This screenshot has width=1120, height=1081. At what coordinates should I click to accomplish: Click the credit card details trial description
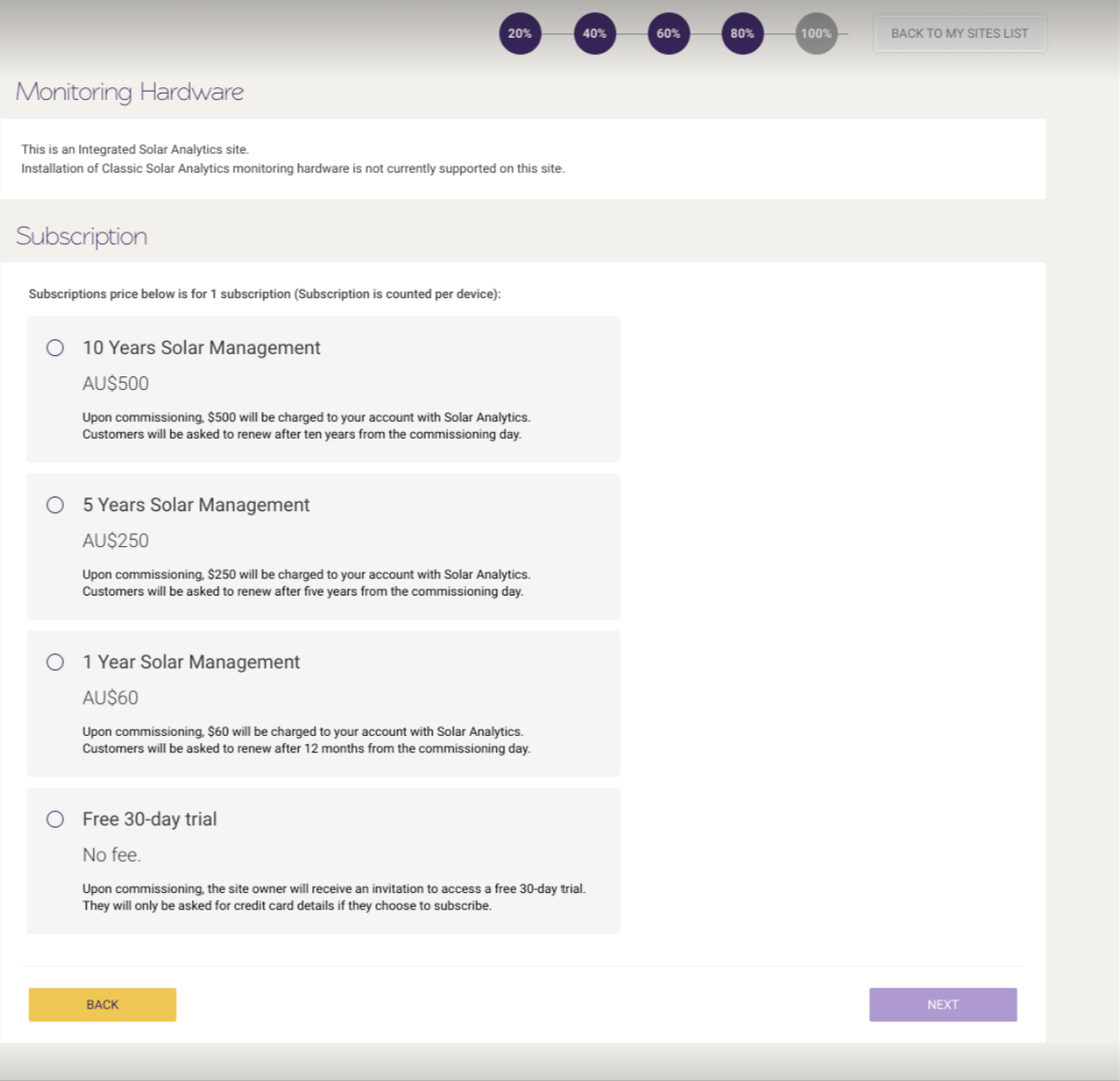tap(287, 906)
